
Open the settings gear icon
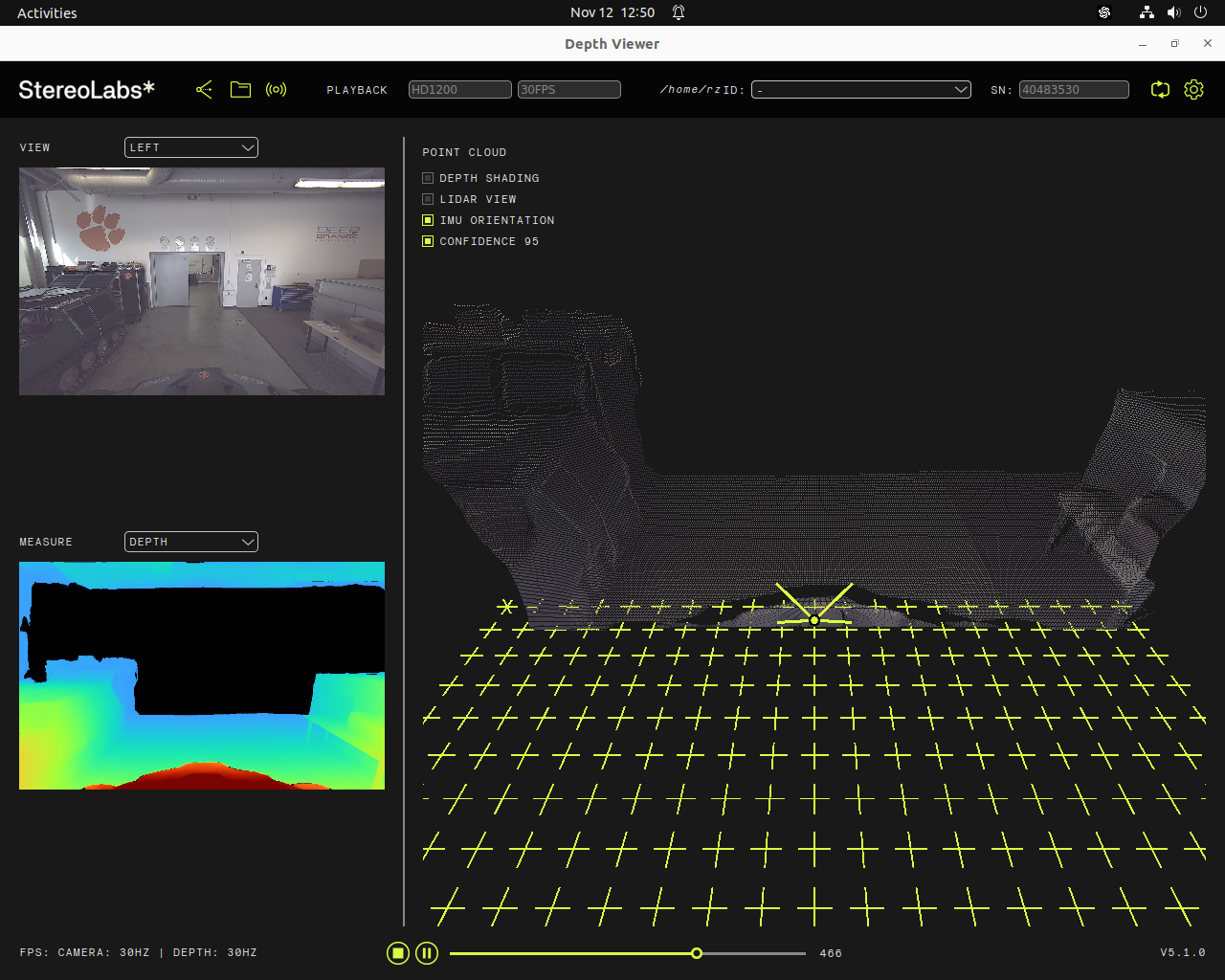tap(1193, 90)
